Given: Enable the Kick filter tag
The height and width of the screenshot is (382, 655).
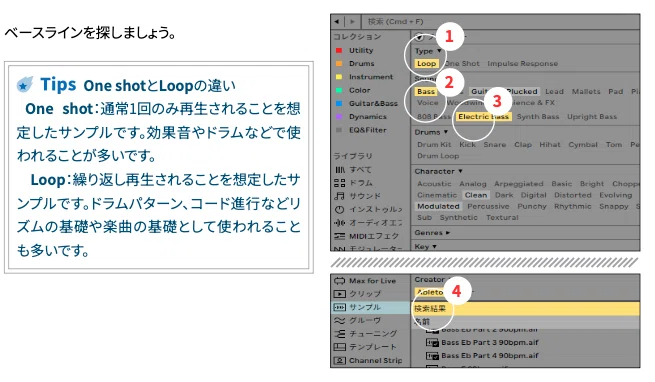Looking at the screenshot, I should (467, 145).
